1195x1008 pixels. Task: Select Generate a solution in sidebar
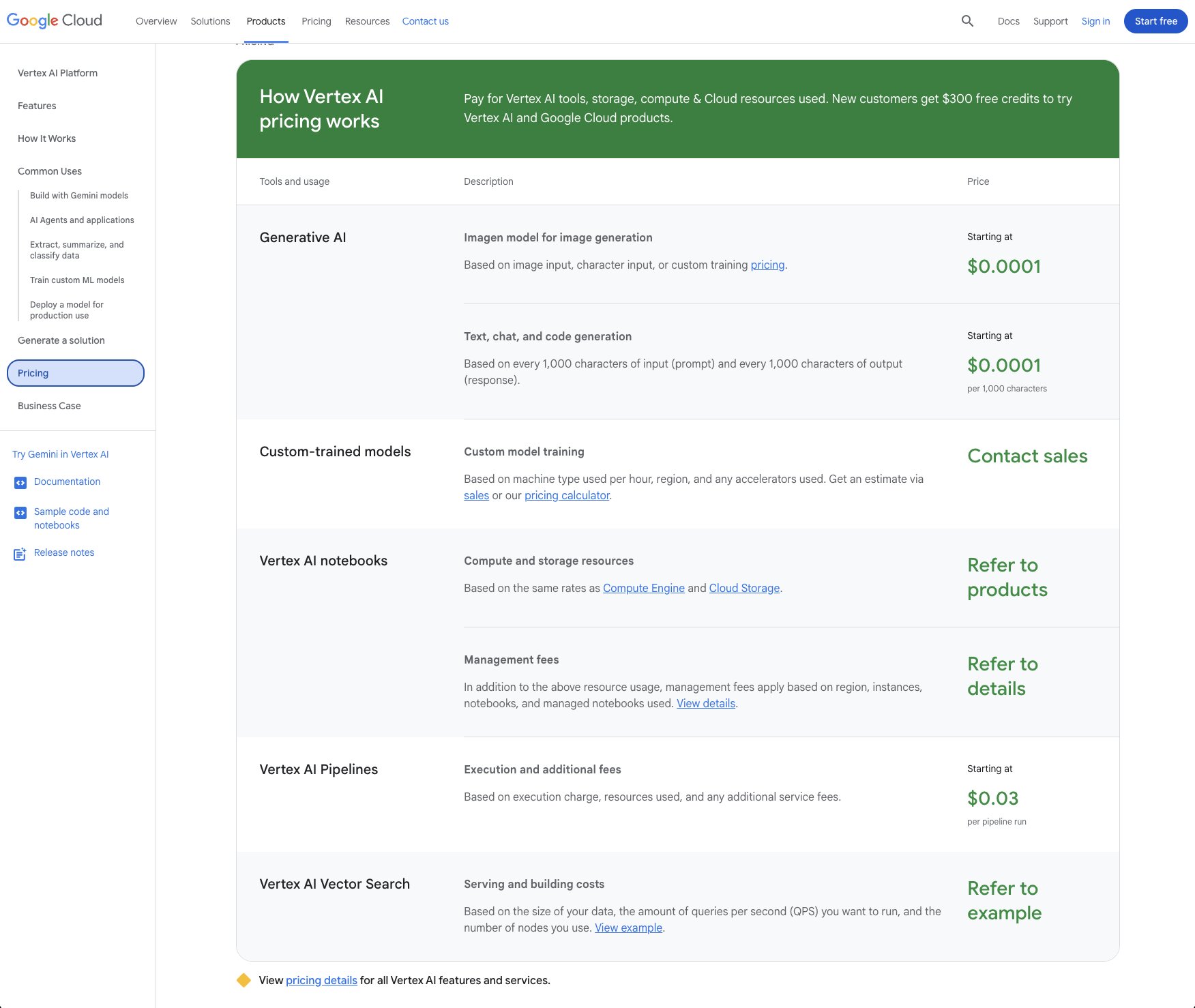click(x=61, y=340)
